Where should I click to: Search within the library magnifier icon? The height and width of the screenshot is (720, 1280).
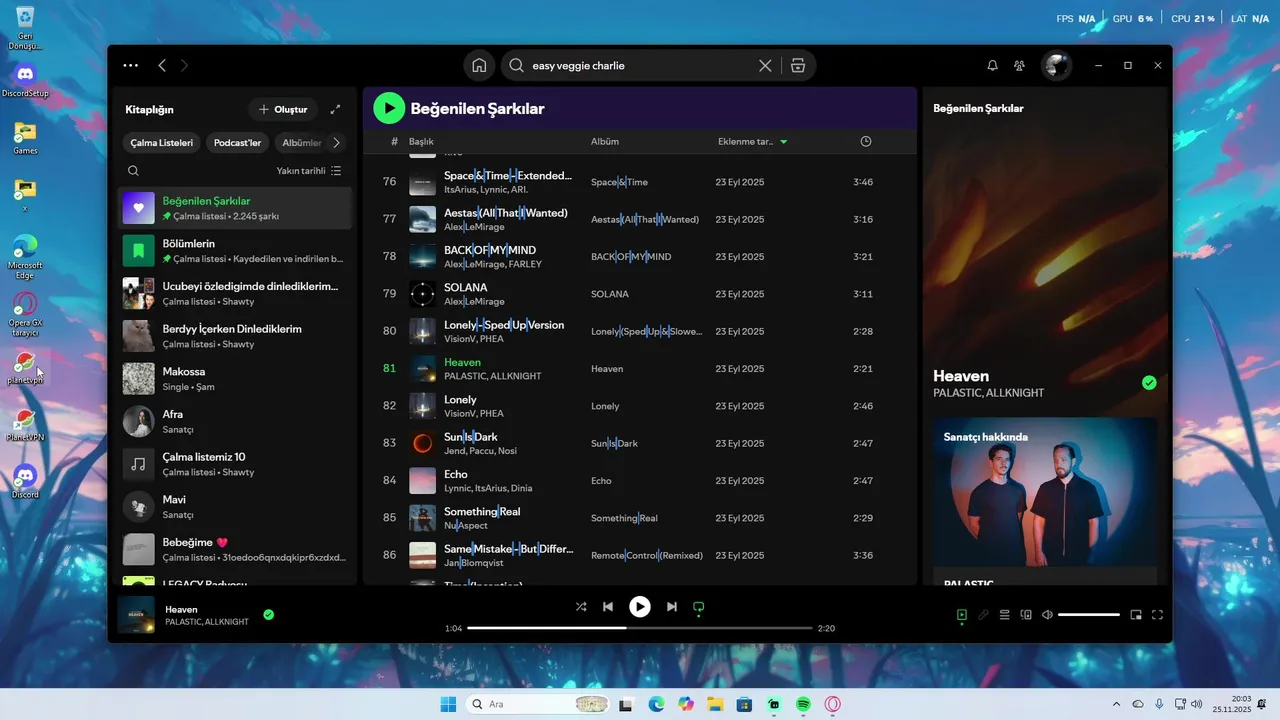133,171
